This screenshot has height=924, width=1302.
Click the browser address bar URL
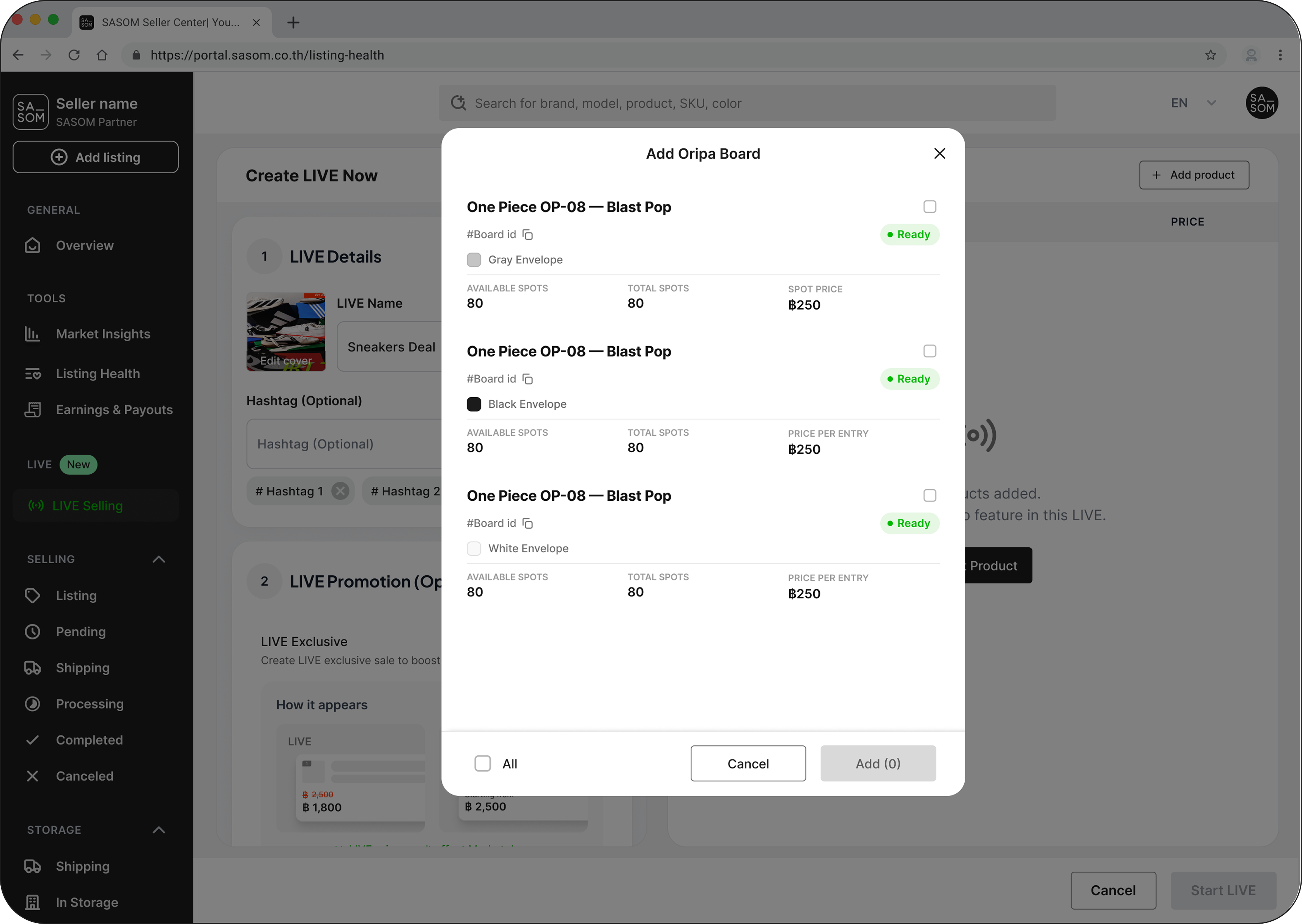pyautogui.click(x=268, y=55)
